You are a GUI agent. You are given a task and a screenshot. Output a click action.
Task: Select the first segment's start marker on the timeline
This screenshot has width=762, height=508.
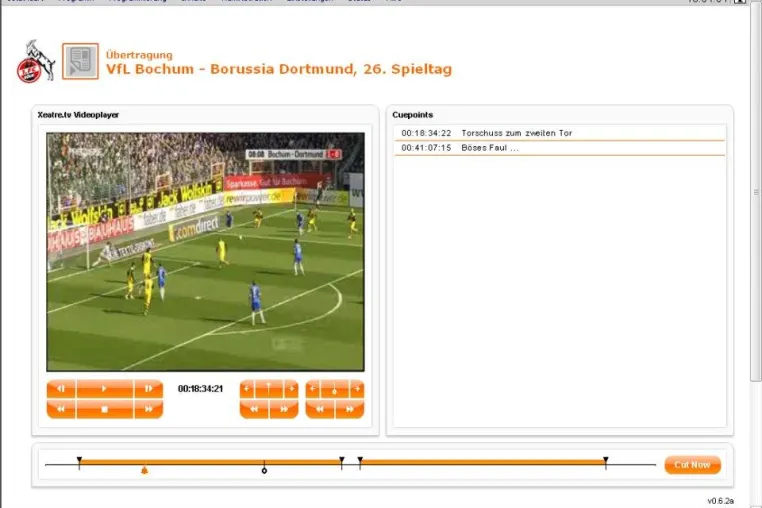click(x=79, y=460)
